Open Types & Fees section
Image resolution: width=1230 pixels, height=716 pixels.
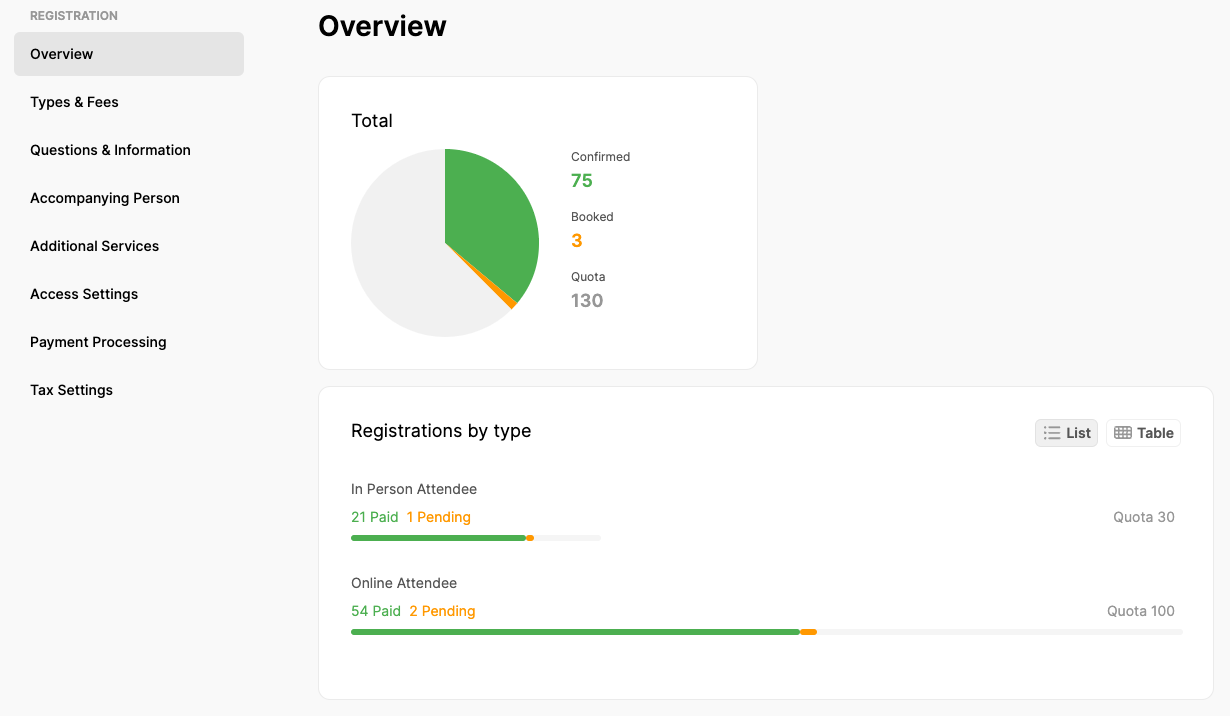coord(75,102)
